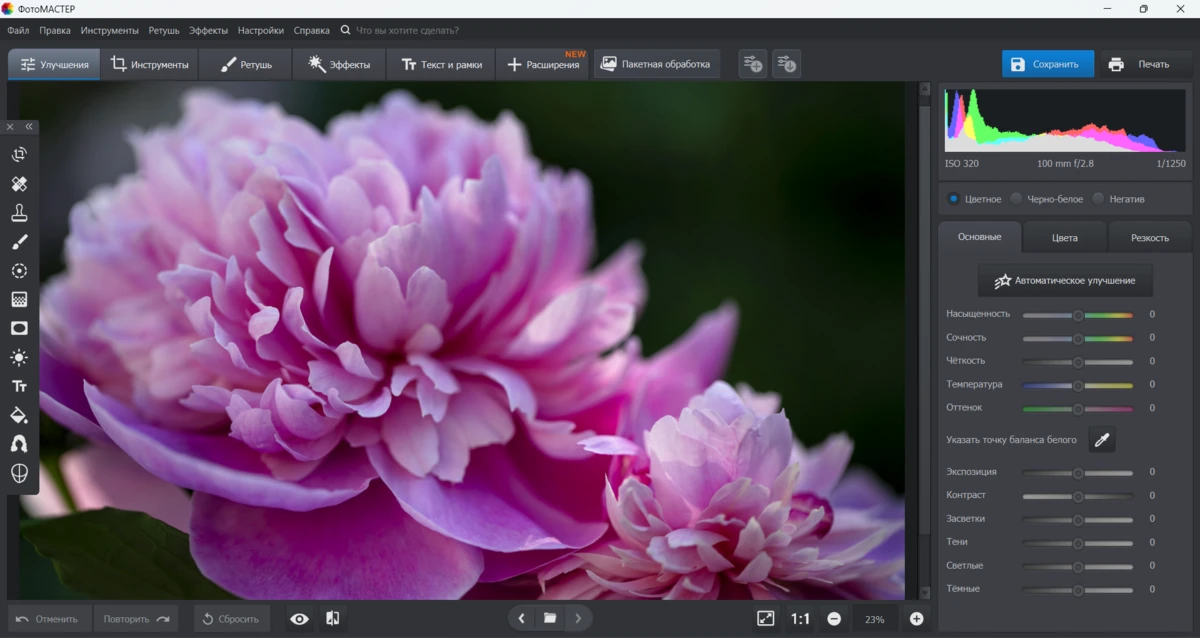
Task: Click the paint bucket fill tool
Action: [19, 415]
